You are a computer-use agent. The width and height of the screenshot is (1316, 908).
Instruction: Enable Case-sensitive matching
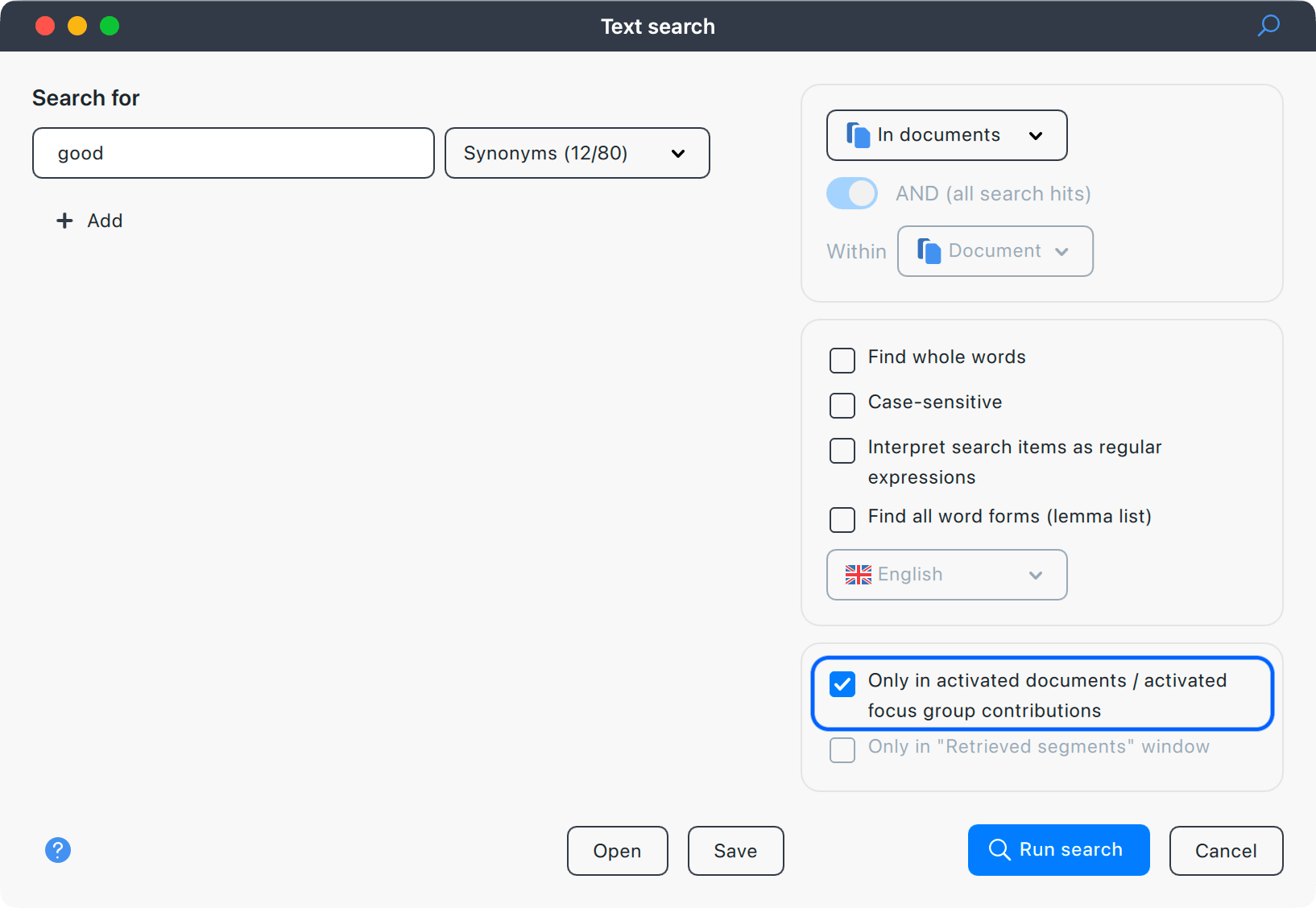(x=842, y=406)
